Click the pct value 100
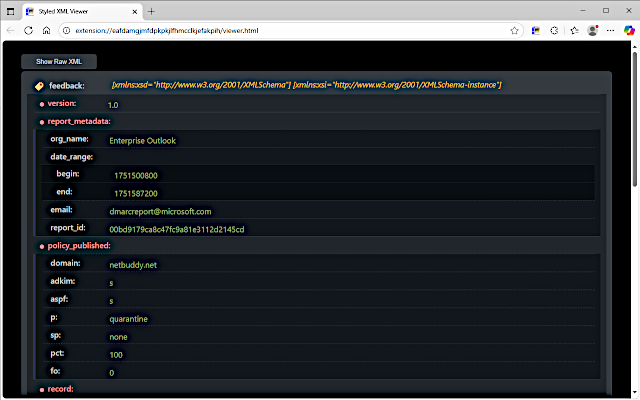Viewport: 640px width, 400px height. tap(116, 355)
